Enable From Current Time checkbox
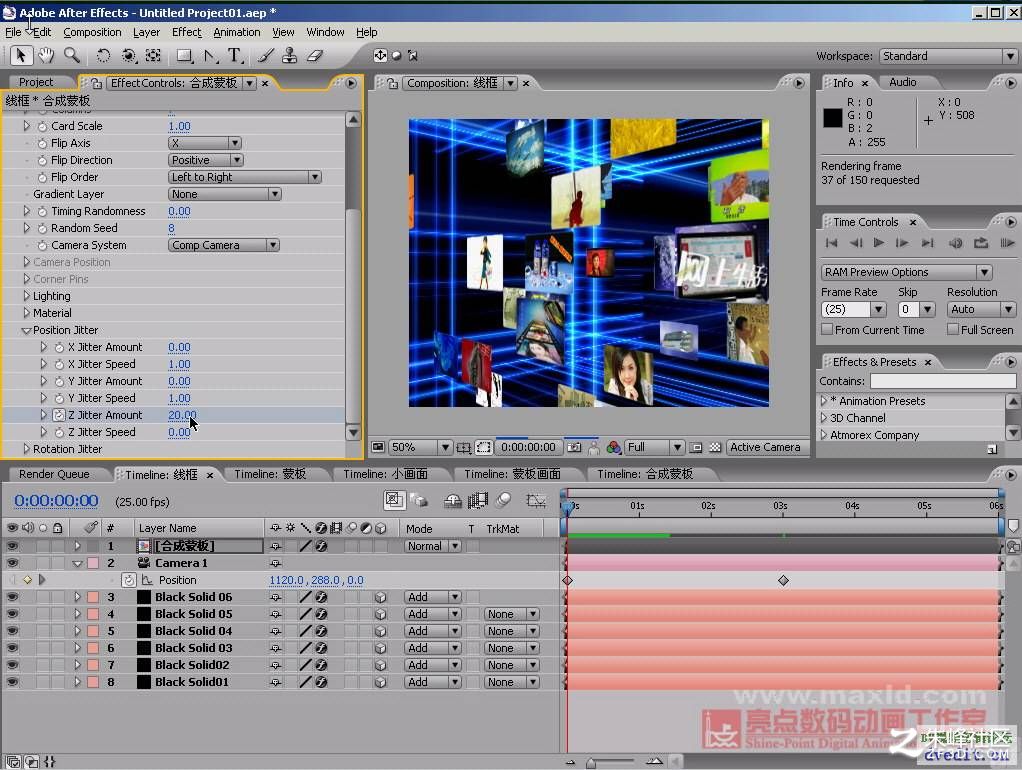Viewport: 1022px width, 770px height. tap(827, 329)
